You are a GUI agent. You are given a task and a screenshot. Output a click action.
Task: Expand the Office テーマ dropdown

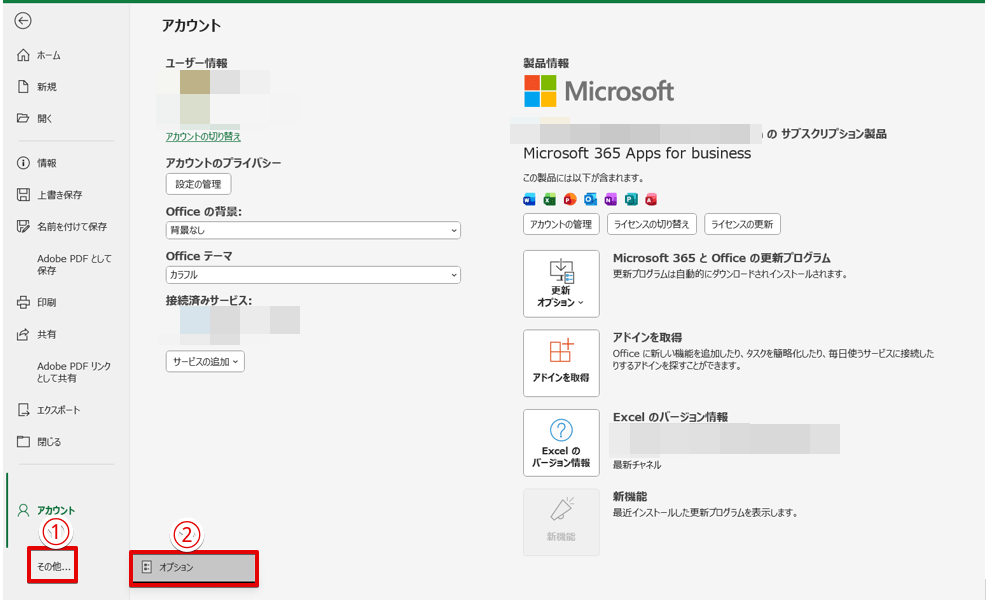click(x=312, y=275)
